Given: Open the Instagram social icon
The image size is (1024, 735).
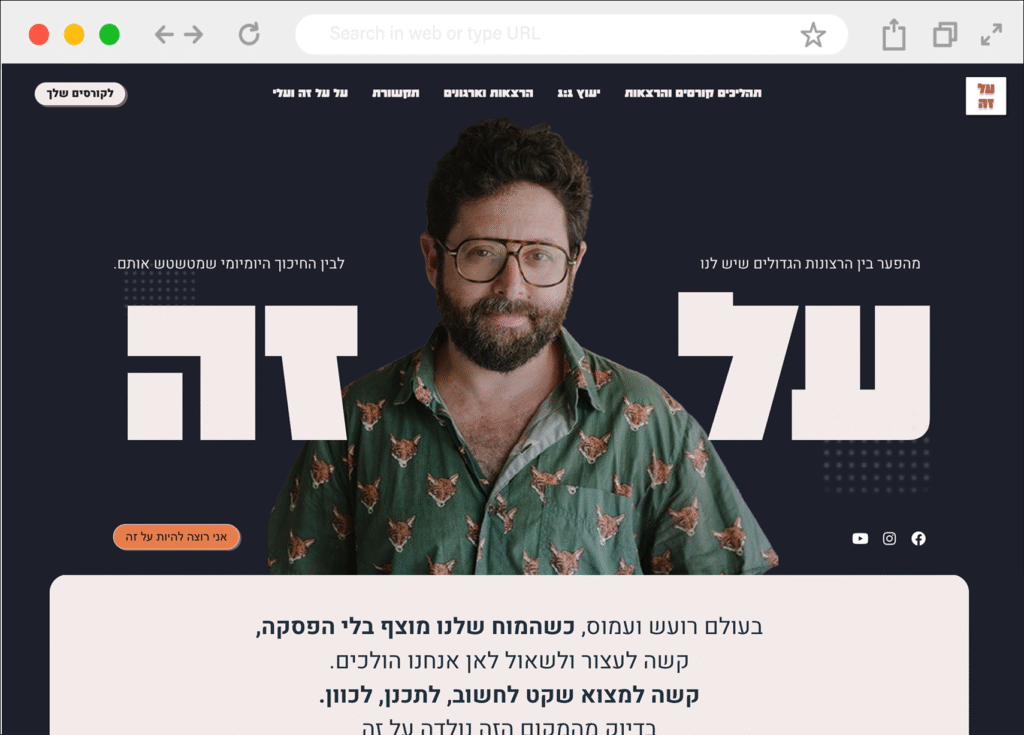Looking at the screenshot, I should click(889, 538).
